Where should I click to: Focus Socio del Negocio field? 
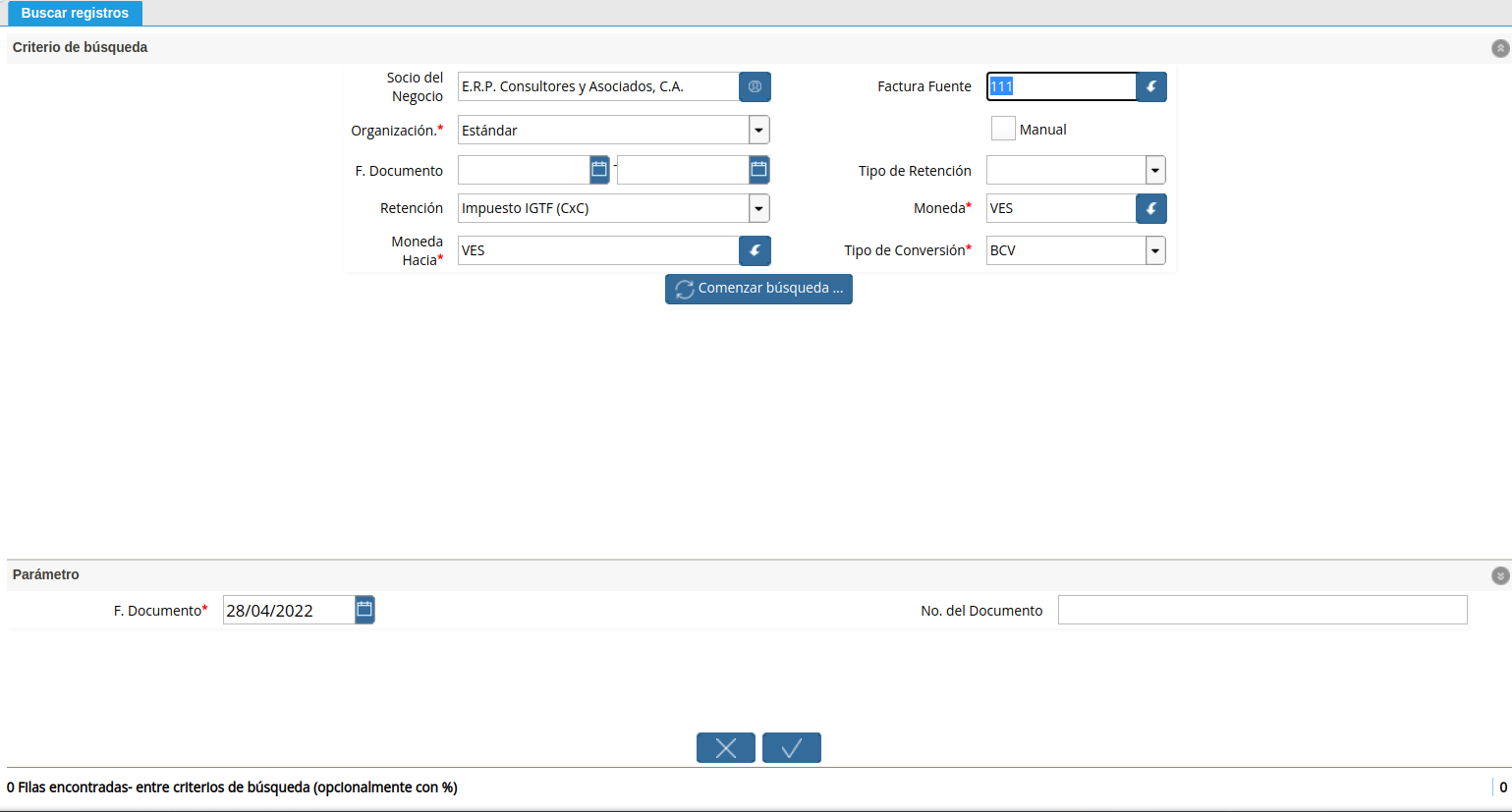(598, 86)
